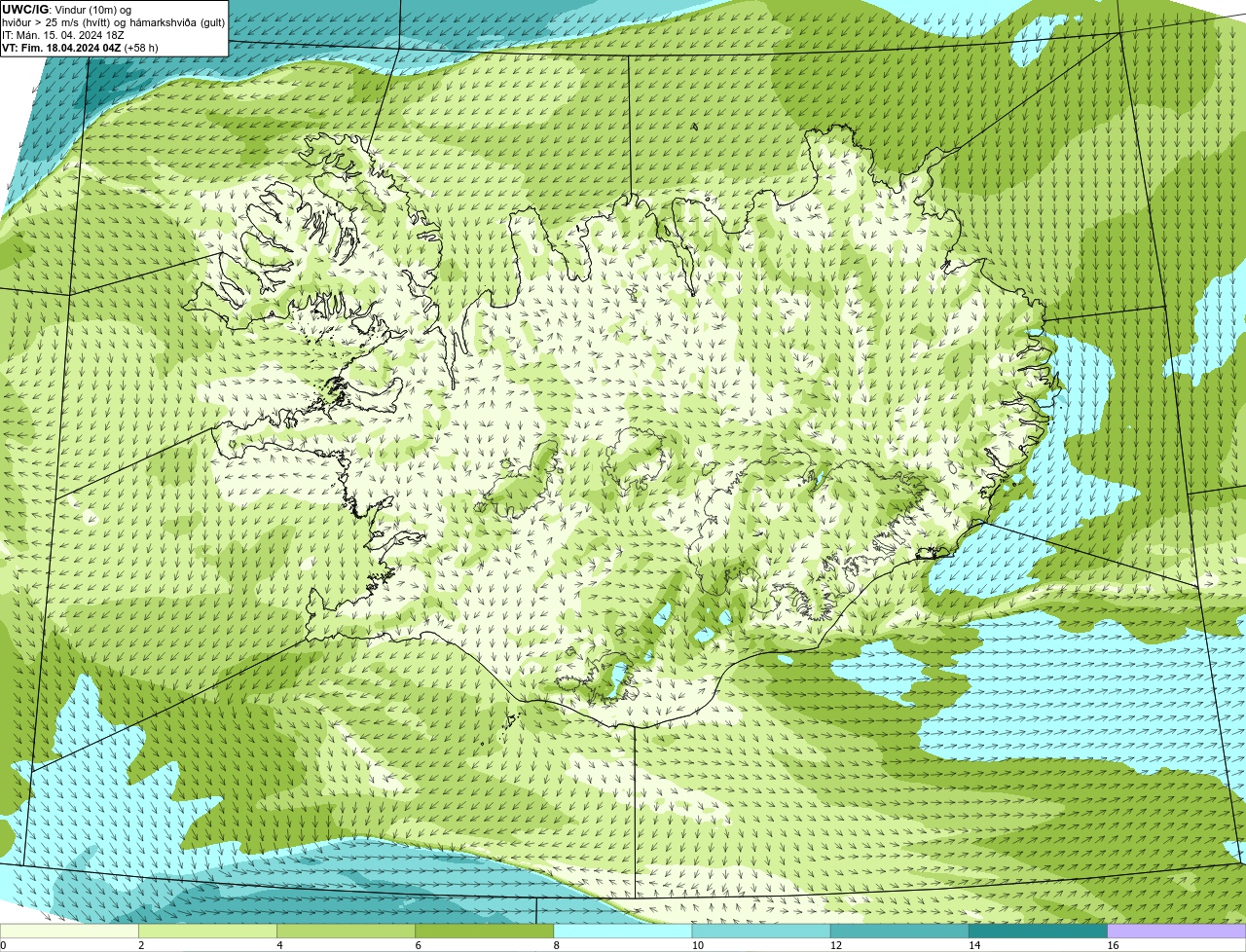Click the 12–14 m/s teal legend swatch
The width and height of the screenshot is (1246, 952).
click(x=899, y=932)
